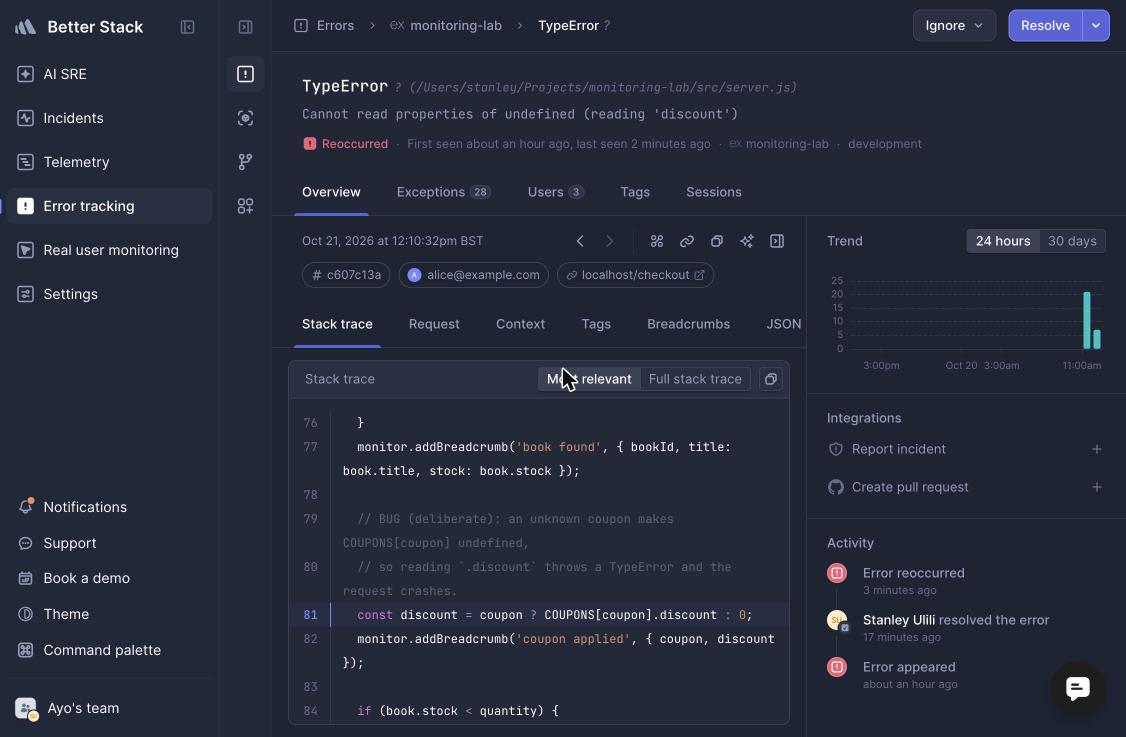Open the localhost/checkout link chip

tap(636, 275)
